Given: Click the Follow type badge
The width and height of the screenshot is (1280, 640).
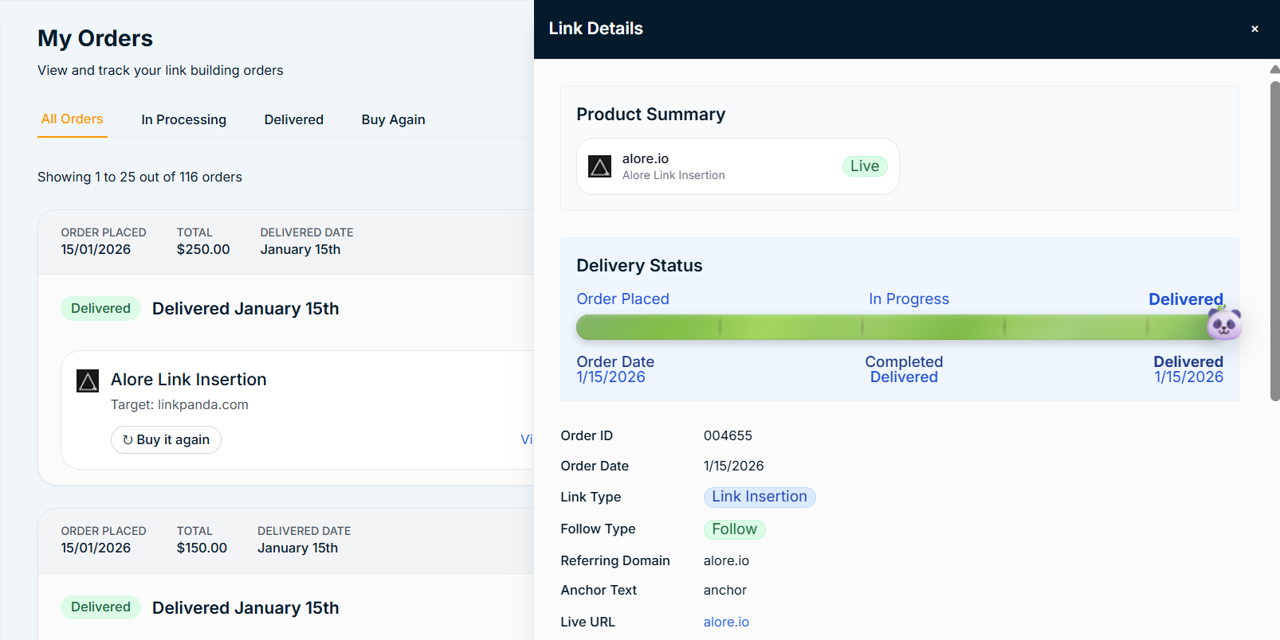Looking at the screenshot, I should tap(734, 529).
